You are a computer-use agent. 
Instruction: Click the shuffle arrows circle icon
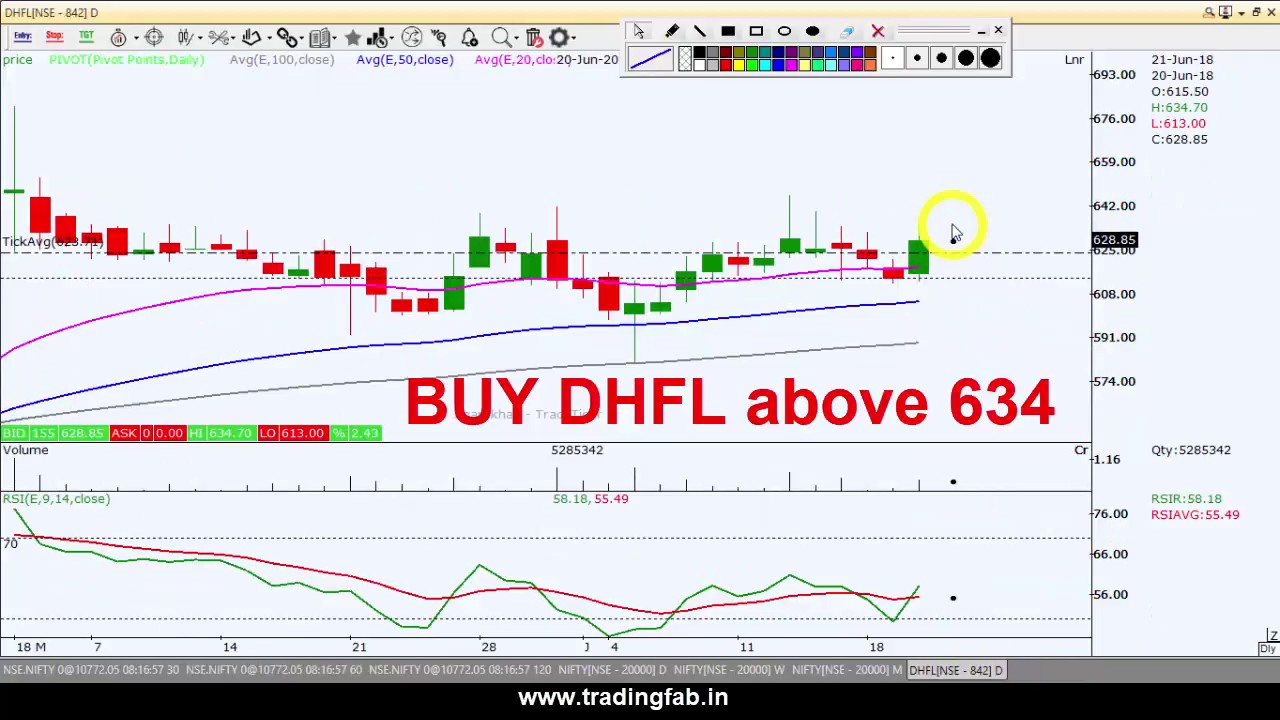(x=411, y=37)
